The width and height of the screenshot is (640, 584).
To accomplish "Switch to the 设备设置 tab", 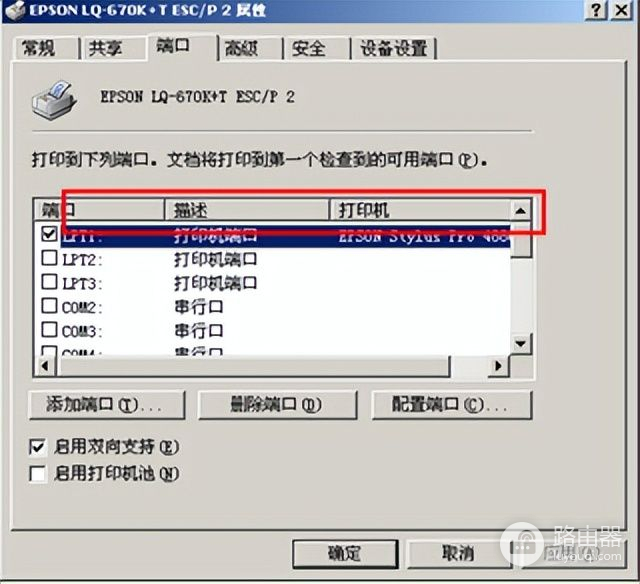I will tap(394, 49).
